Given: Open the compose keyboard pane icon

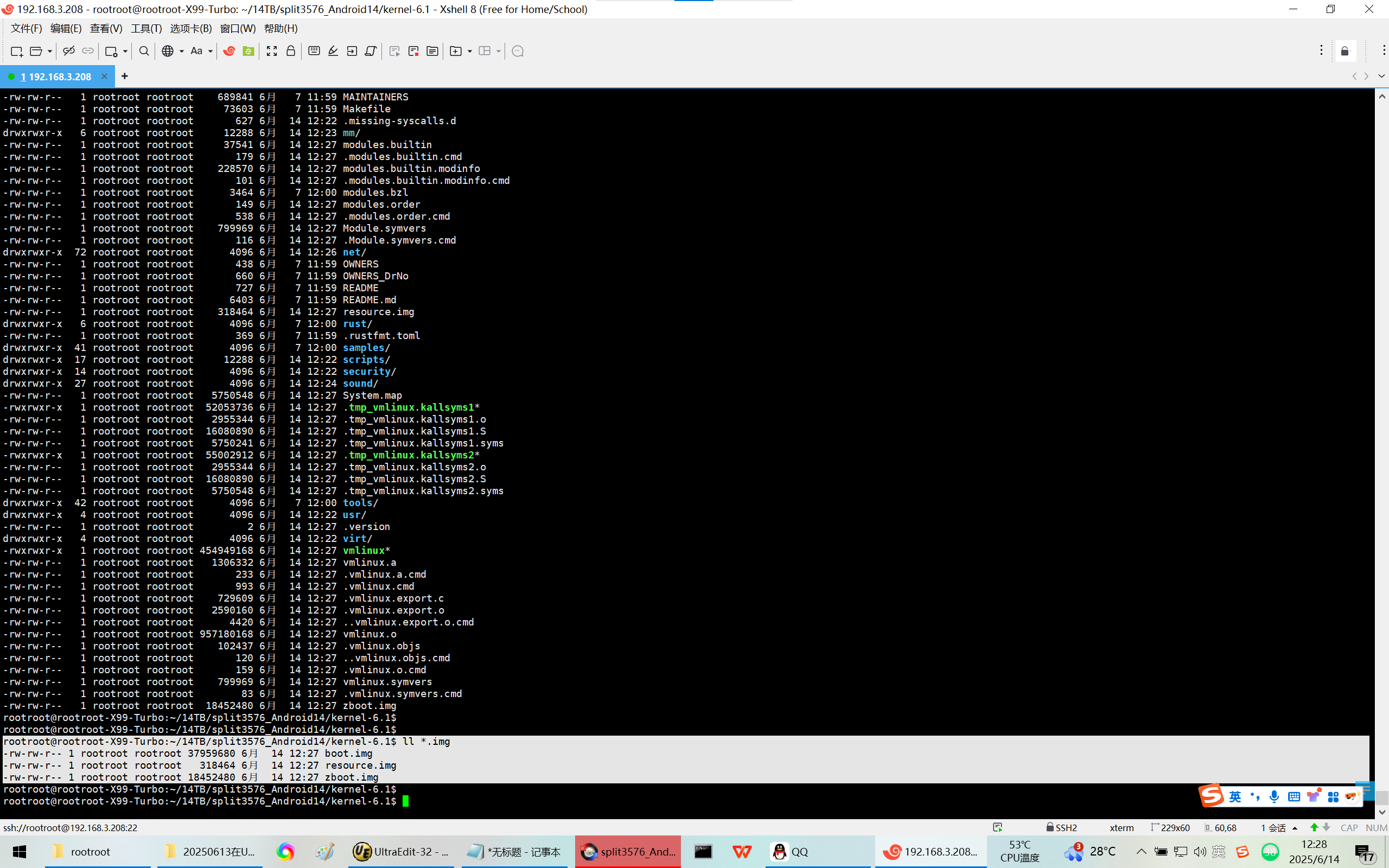Looking at the screenshot, I should coord(314,51).
